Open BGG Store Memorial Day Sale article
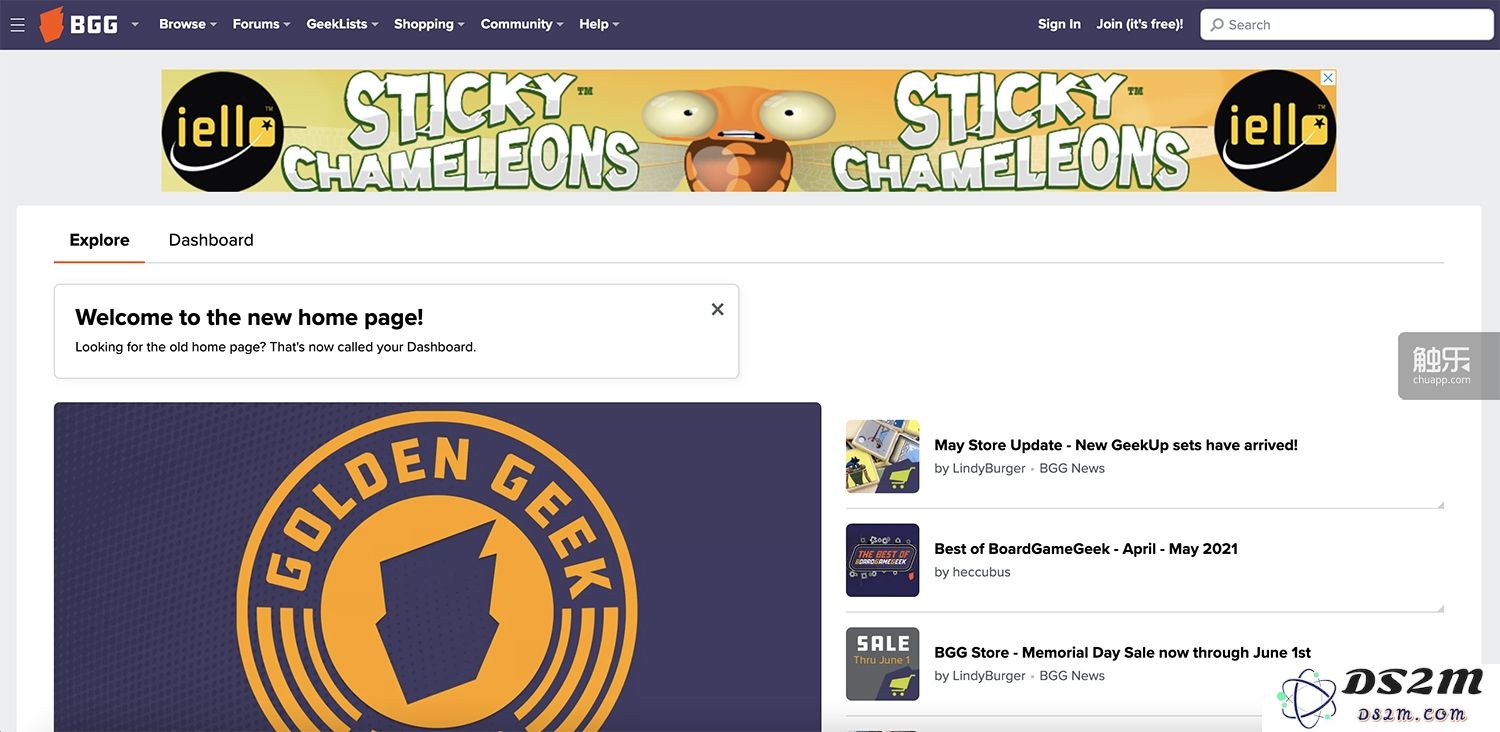Screen dimensions: 1500x732 pos(1122,653)
